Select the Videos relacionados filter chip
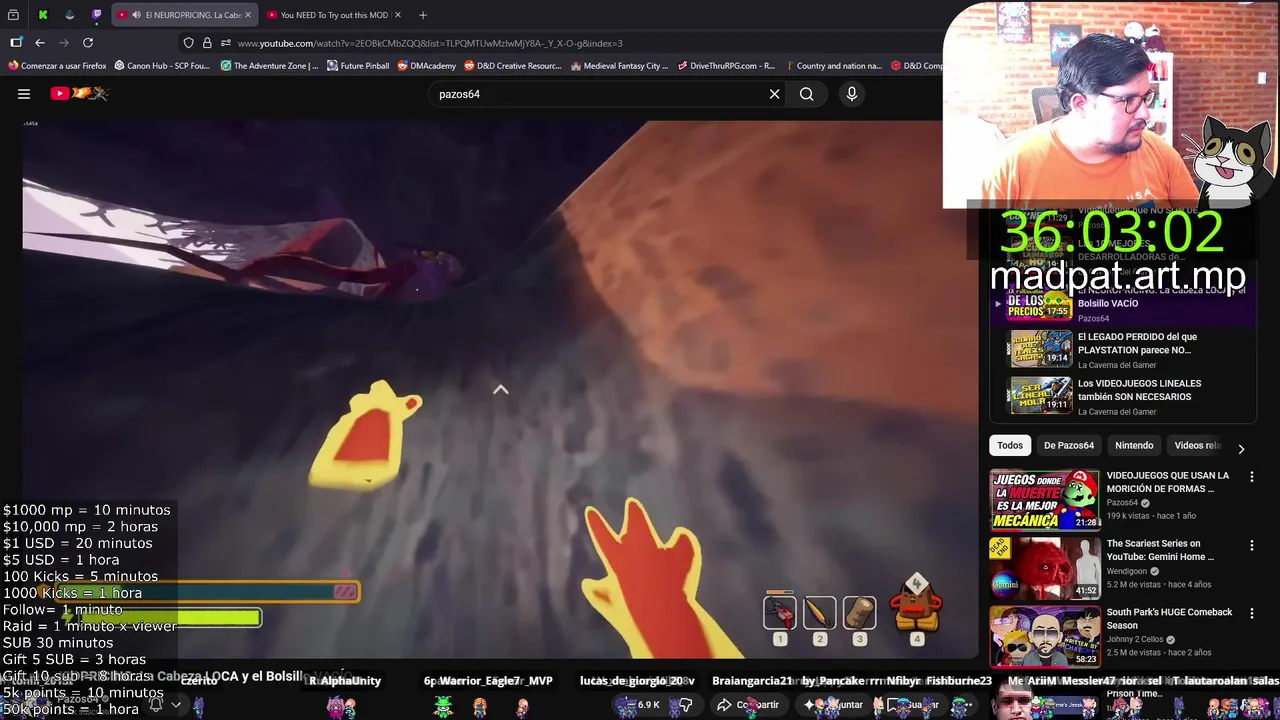Viewport: 1280px width, 720px height. [x=1197, y=446]
